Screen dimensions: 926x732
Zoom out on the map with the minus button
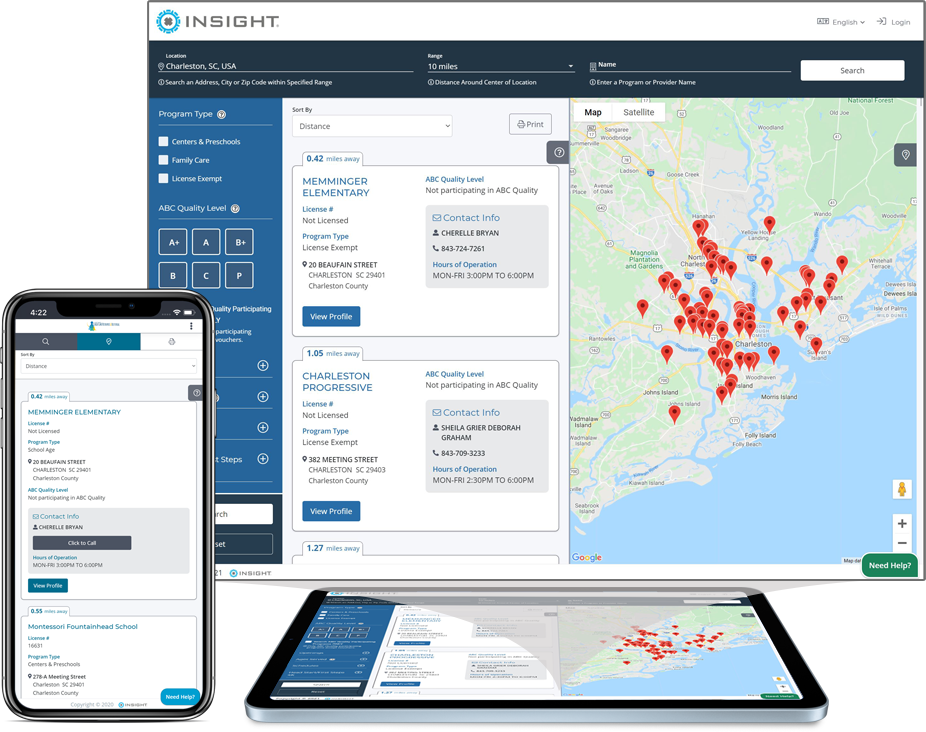click(x=902, y=543)
